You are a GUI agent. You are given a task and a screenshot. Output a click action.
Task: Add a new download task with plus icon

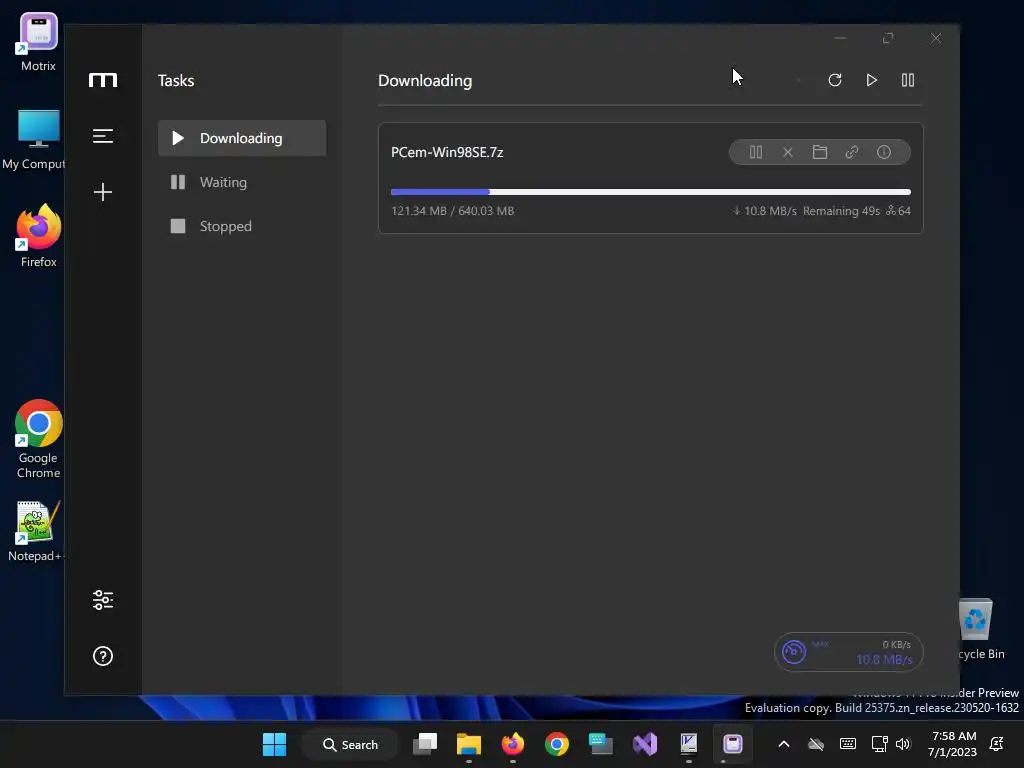[103, 192]
